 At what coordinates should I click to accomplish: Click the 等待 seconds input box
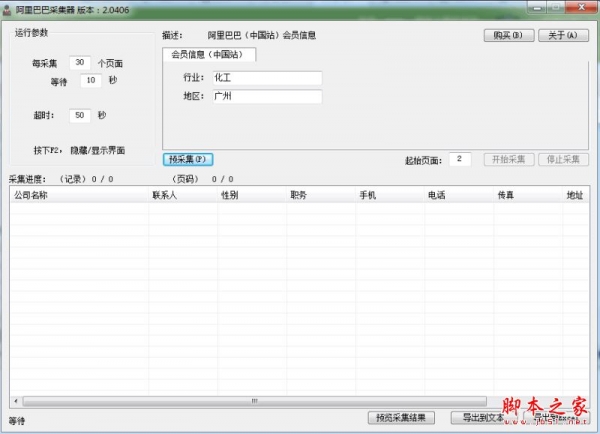tap(91, 80)
